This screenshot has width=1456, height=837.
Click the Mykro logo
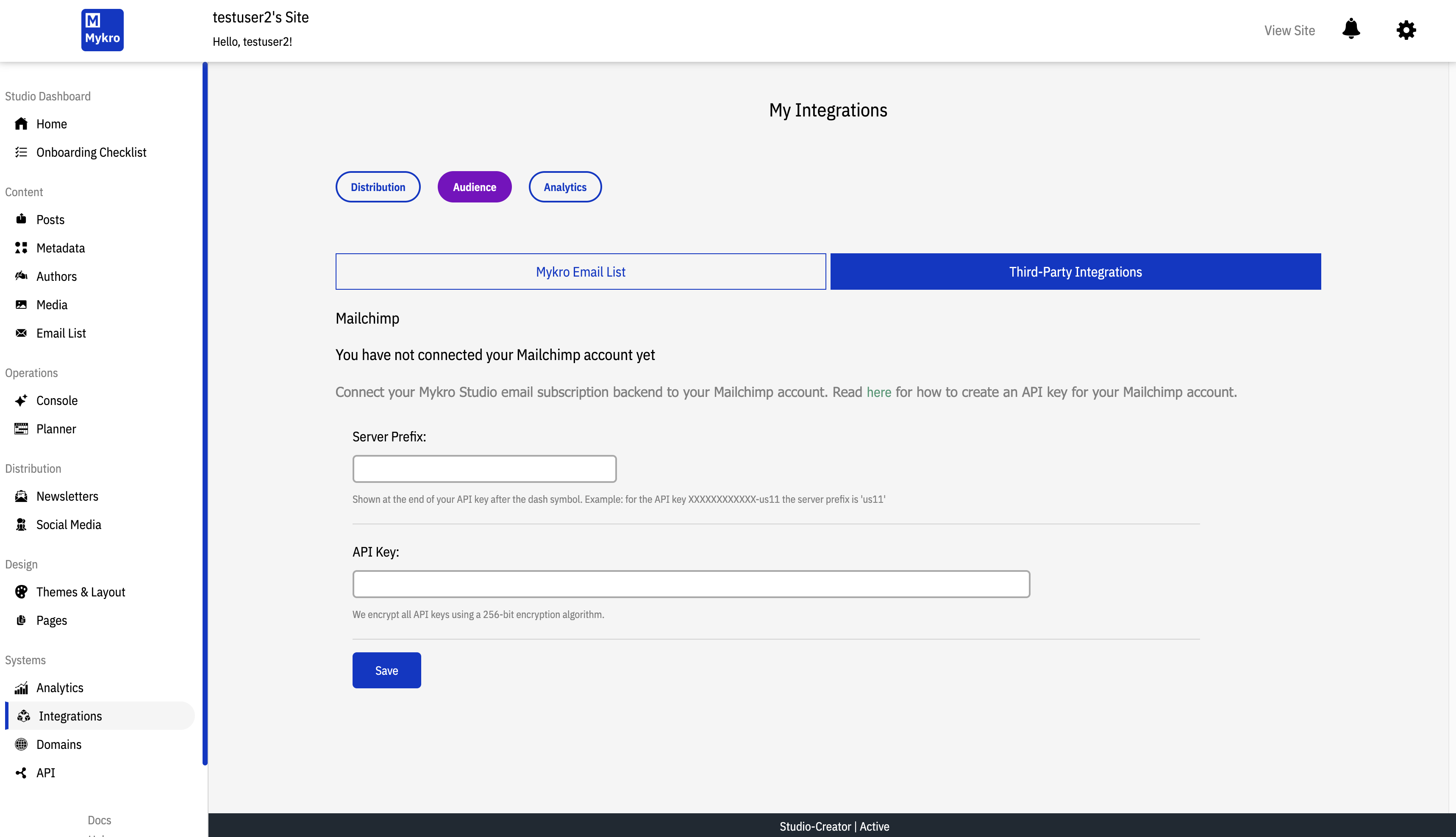pyautogui.click(x=103, y=30)
